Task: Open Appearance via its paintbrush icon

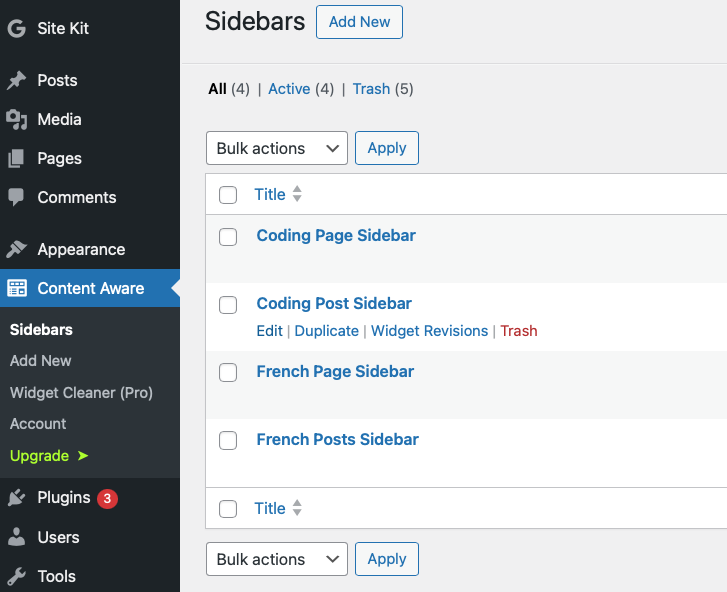Action: [17, 249]
